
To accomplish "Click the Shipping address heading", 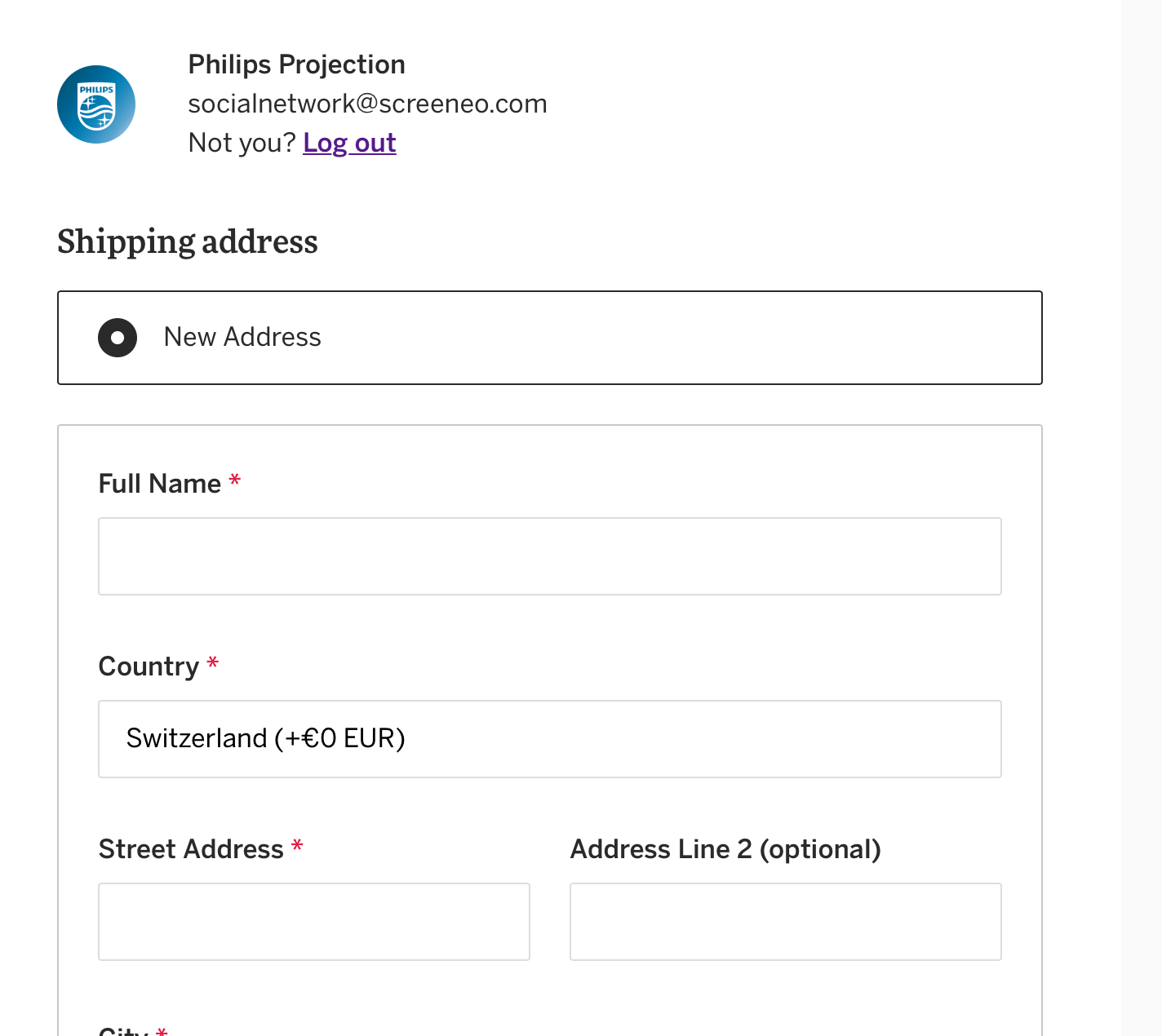I will point(188,241).
